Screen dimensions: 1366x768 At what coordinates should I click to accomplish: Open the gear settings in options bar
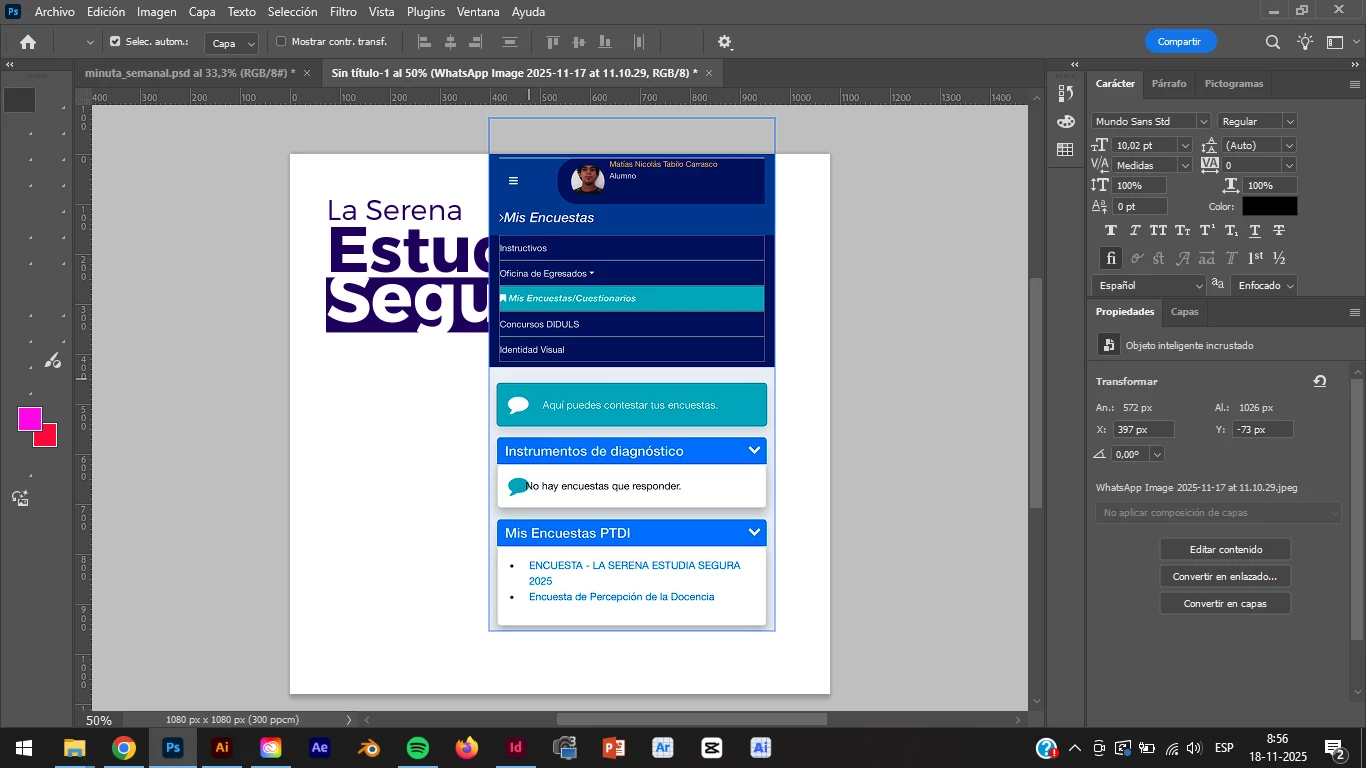point(725,42)
